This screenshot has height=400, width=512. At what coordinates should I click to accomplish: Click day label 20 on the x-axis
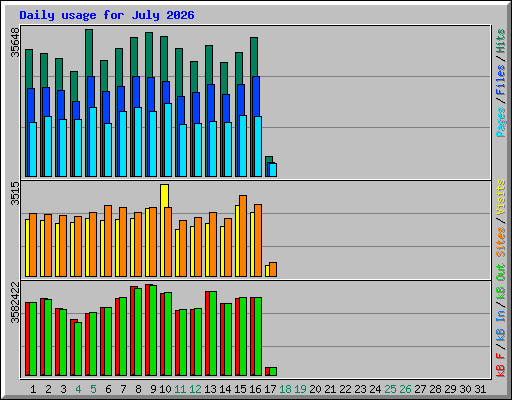[315, 389]
